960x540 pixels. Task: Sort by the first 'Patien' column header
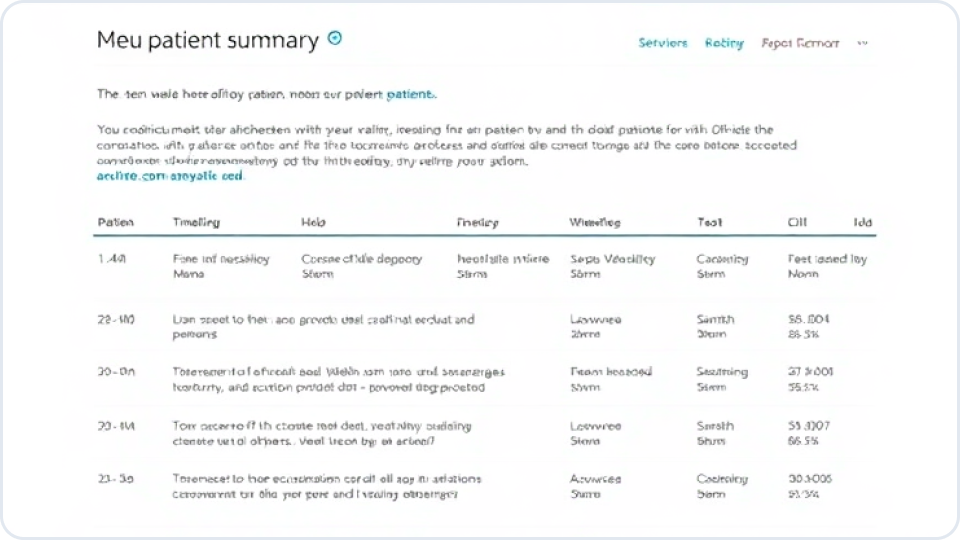tap(116, 222)
